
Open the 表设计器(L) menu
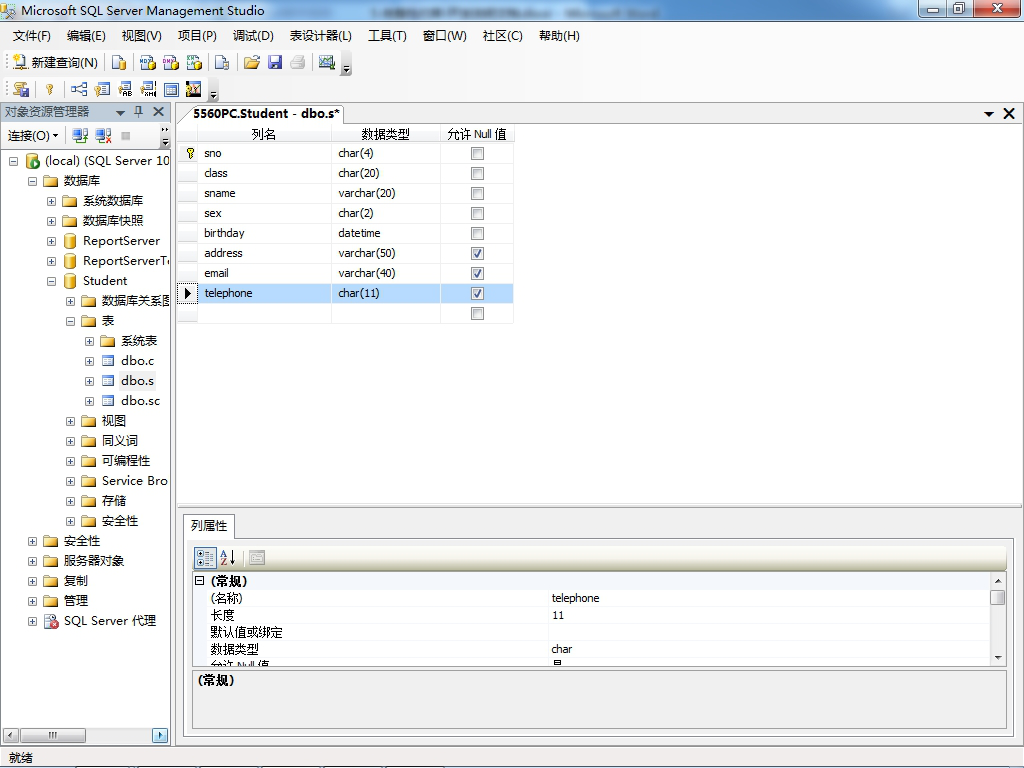tap(321, 36)
